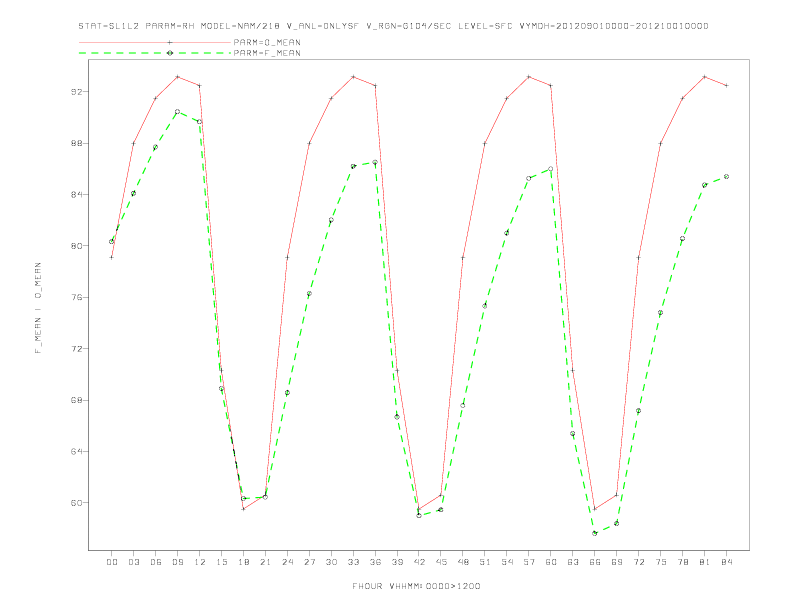Click the 66 forecast hour x-axis label
792x612 pixels.
pyautogui.click(x=595, y=562)
